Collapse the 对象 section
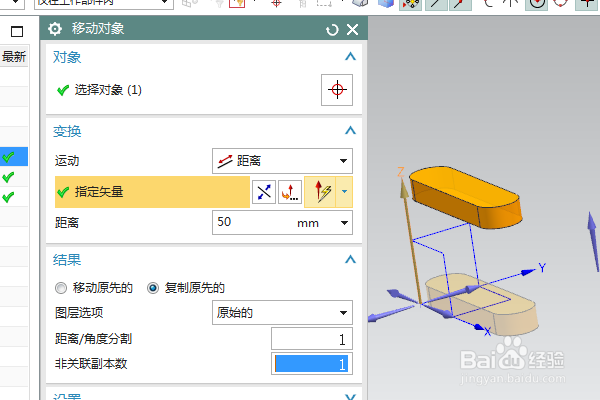 350,57
